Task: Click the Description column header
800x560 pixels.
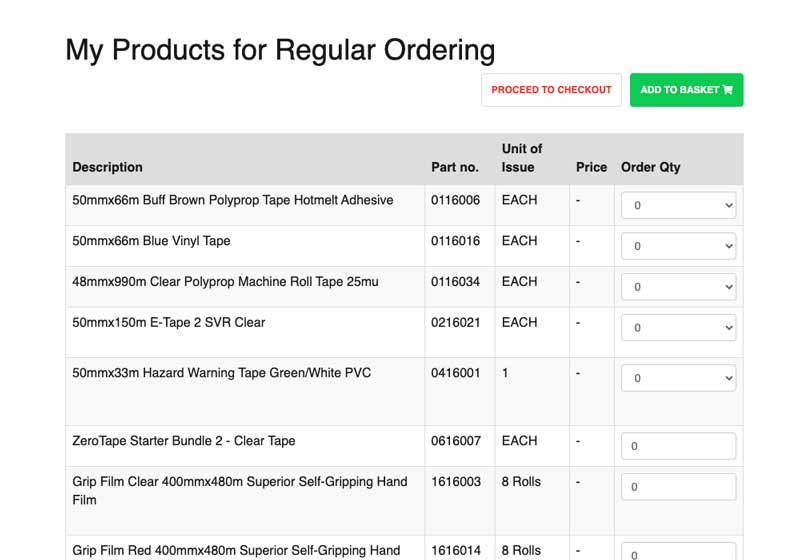Action: [108, 167]
